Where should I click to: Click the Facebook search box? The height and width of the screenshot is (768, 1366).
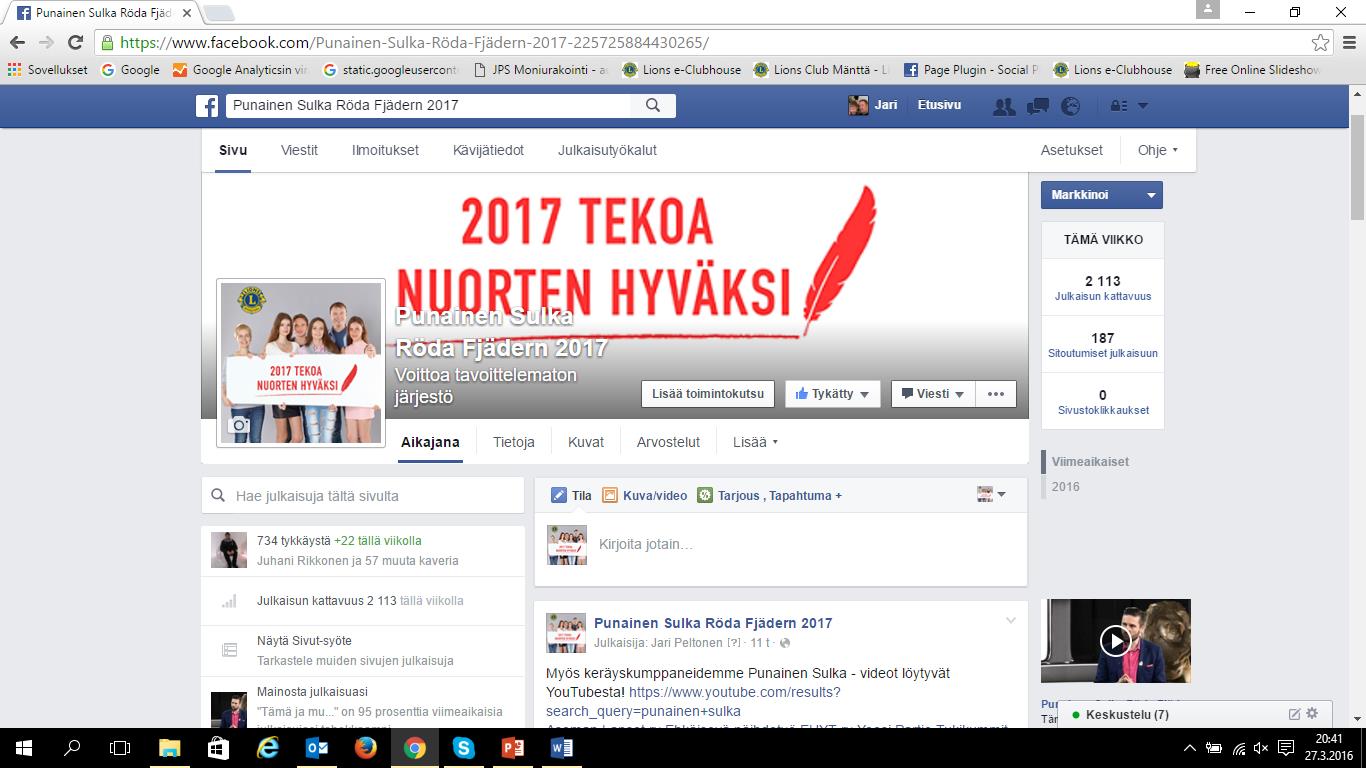[x=430, y=105]
